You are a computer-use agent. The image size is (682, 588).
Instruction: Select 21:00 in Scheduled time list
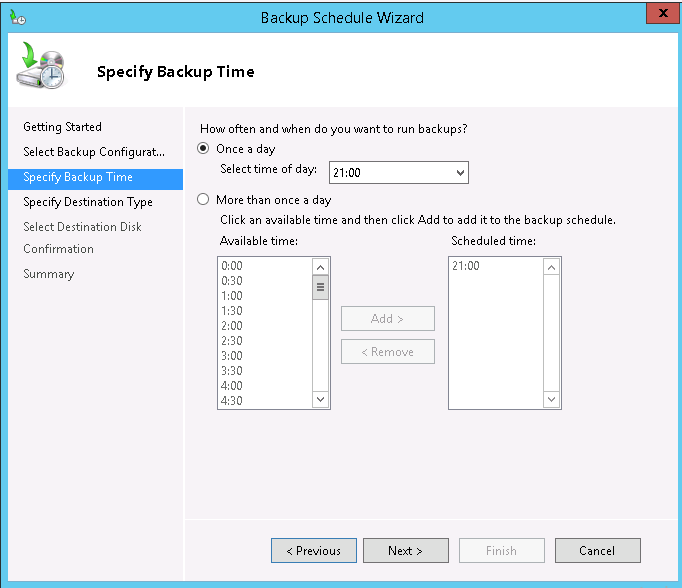pyautogui.click(x=466, y=266)
